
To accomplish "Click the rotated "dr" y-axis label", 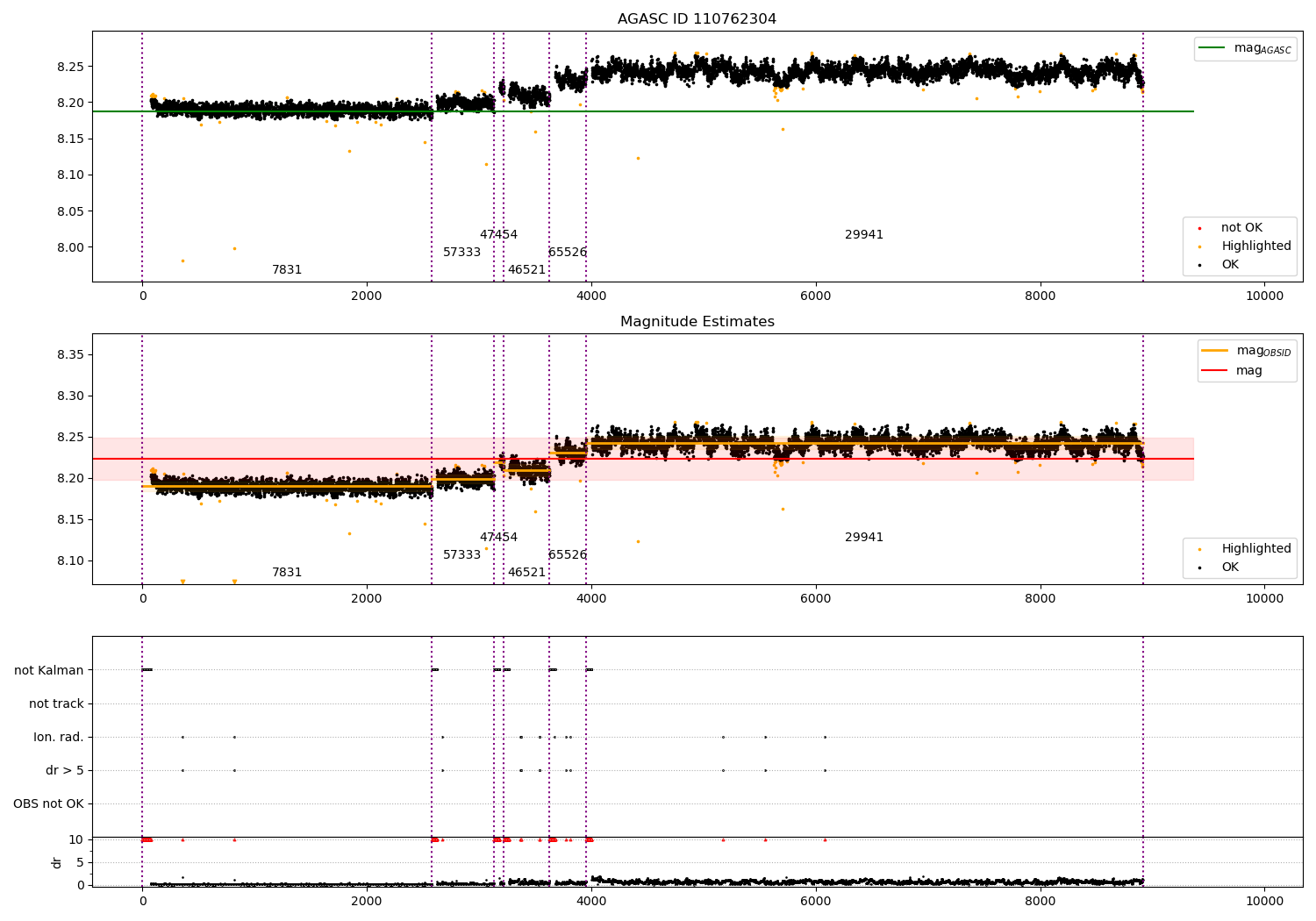I will pos(57,862).
